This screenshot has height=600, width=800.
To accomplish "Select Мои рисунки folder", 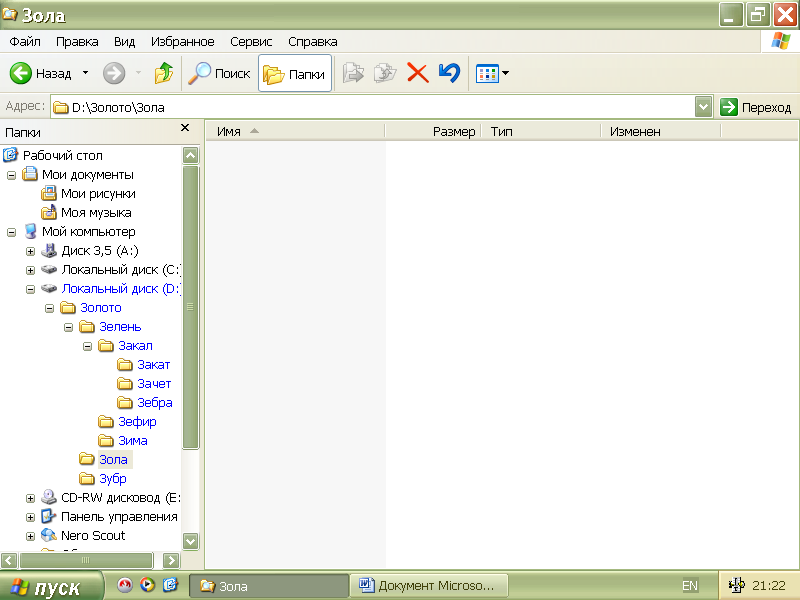I will point(98,194).
